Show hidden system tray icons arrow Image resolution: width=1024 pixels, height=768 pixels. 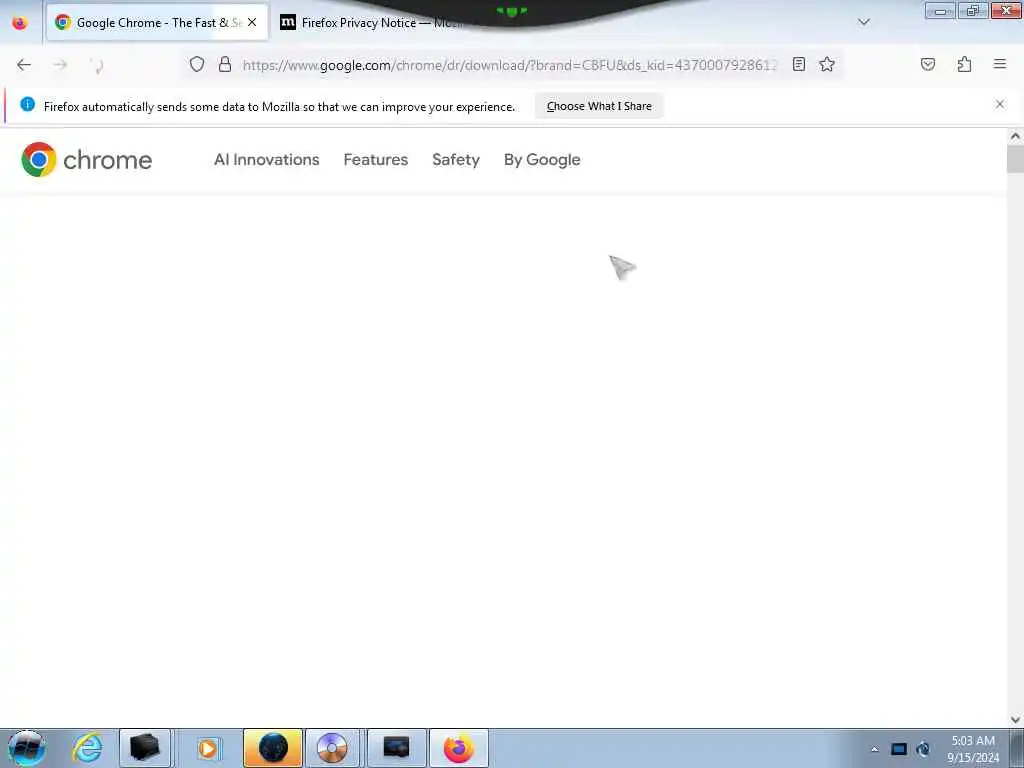[874, 749]
